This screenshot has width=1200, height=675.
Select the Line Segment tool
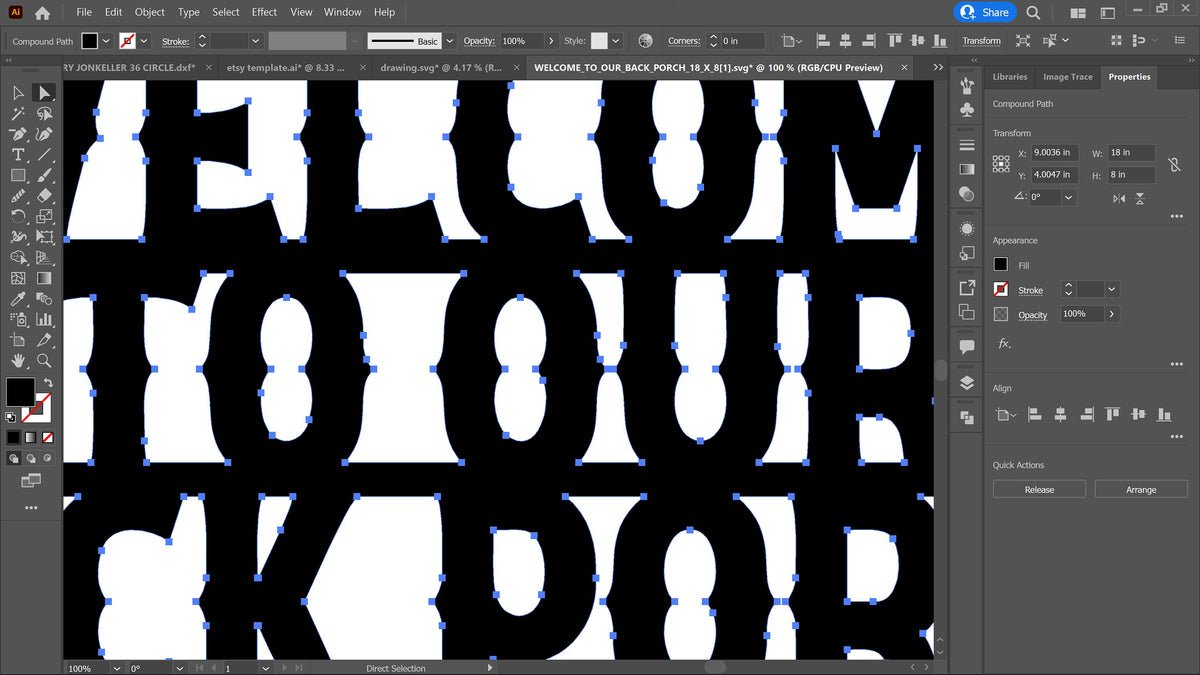44,155
